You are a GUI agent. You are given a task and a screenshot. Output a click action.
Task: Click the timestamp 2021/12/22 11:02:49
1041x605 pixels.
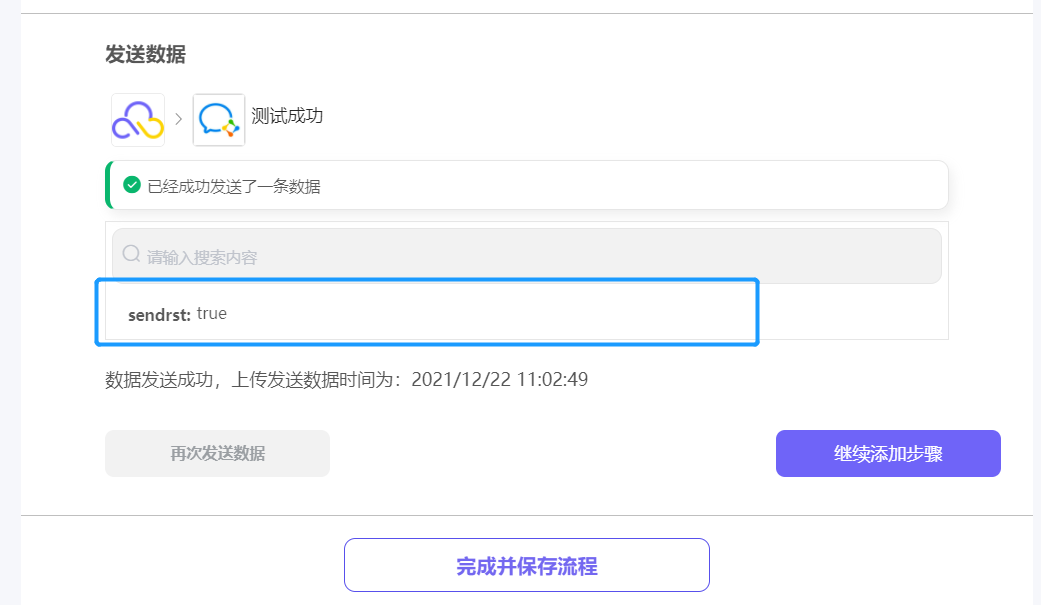pyautogui.click(x=499, y=379)
